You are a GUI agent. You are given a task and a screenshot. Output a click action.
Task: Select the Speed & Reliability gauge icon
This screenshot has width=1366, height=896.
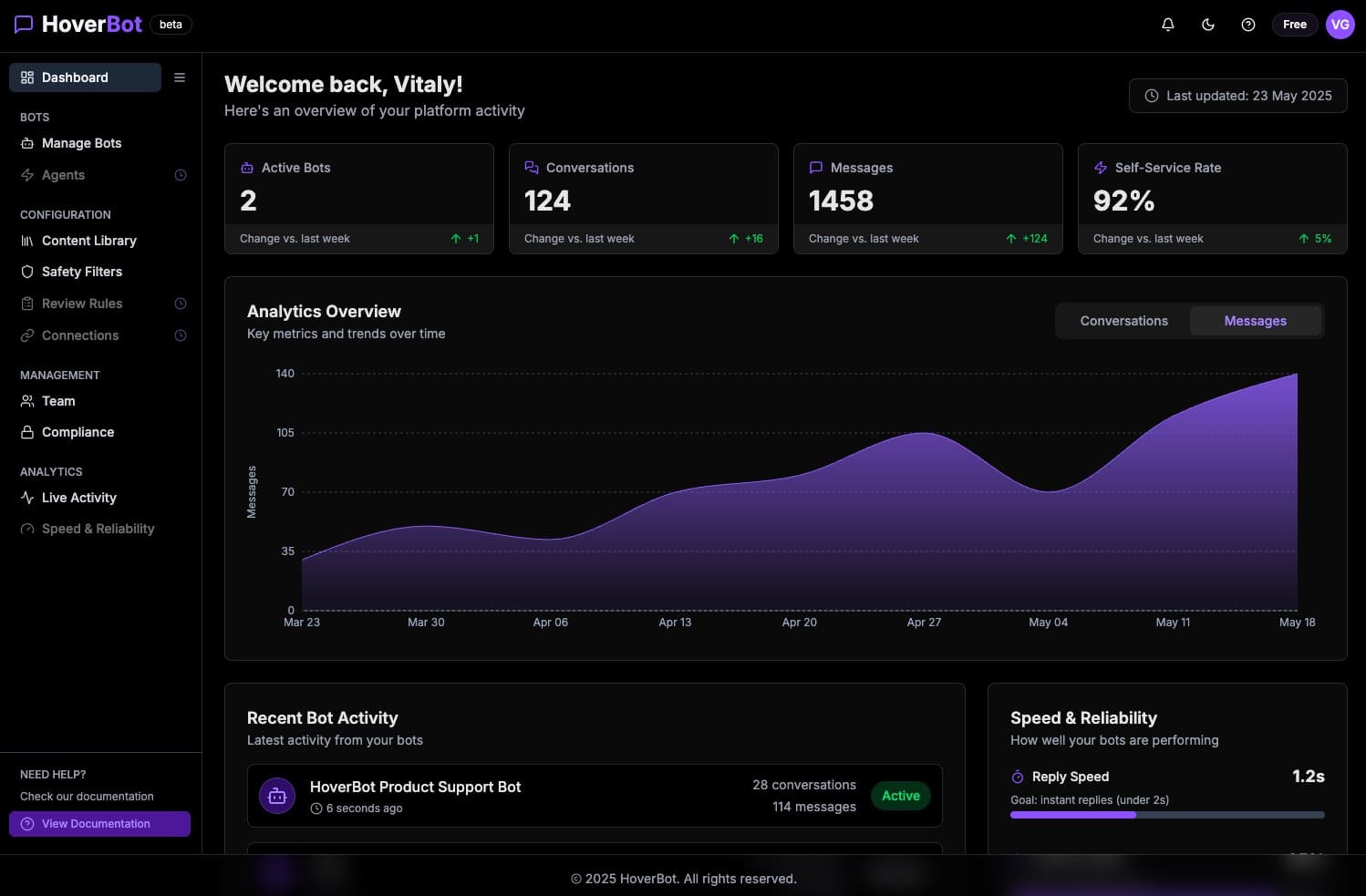pyautogui.click(x=26, y=529)
